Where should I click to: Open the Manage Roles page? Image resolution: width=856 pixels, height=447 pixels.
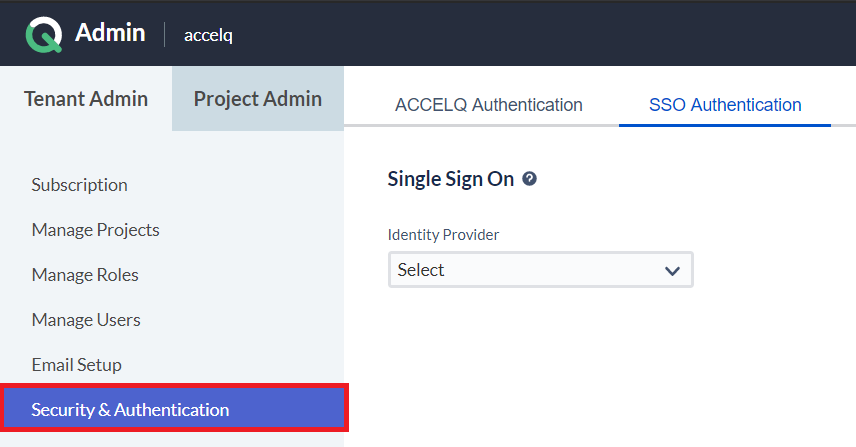point(85,275)
